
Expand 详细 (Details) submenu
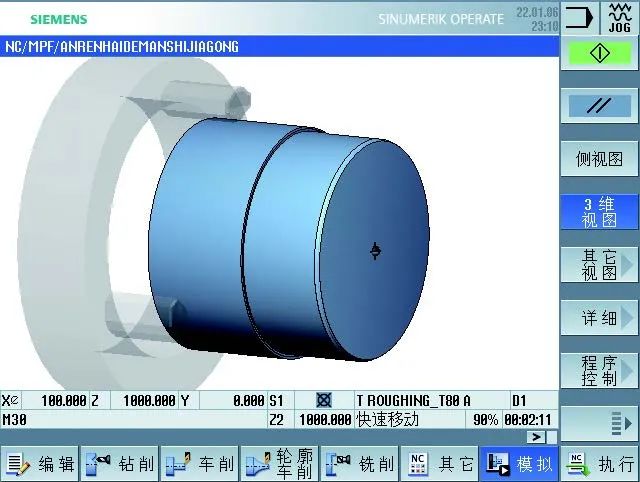[599, 318]
